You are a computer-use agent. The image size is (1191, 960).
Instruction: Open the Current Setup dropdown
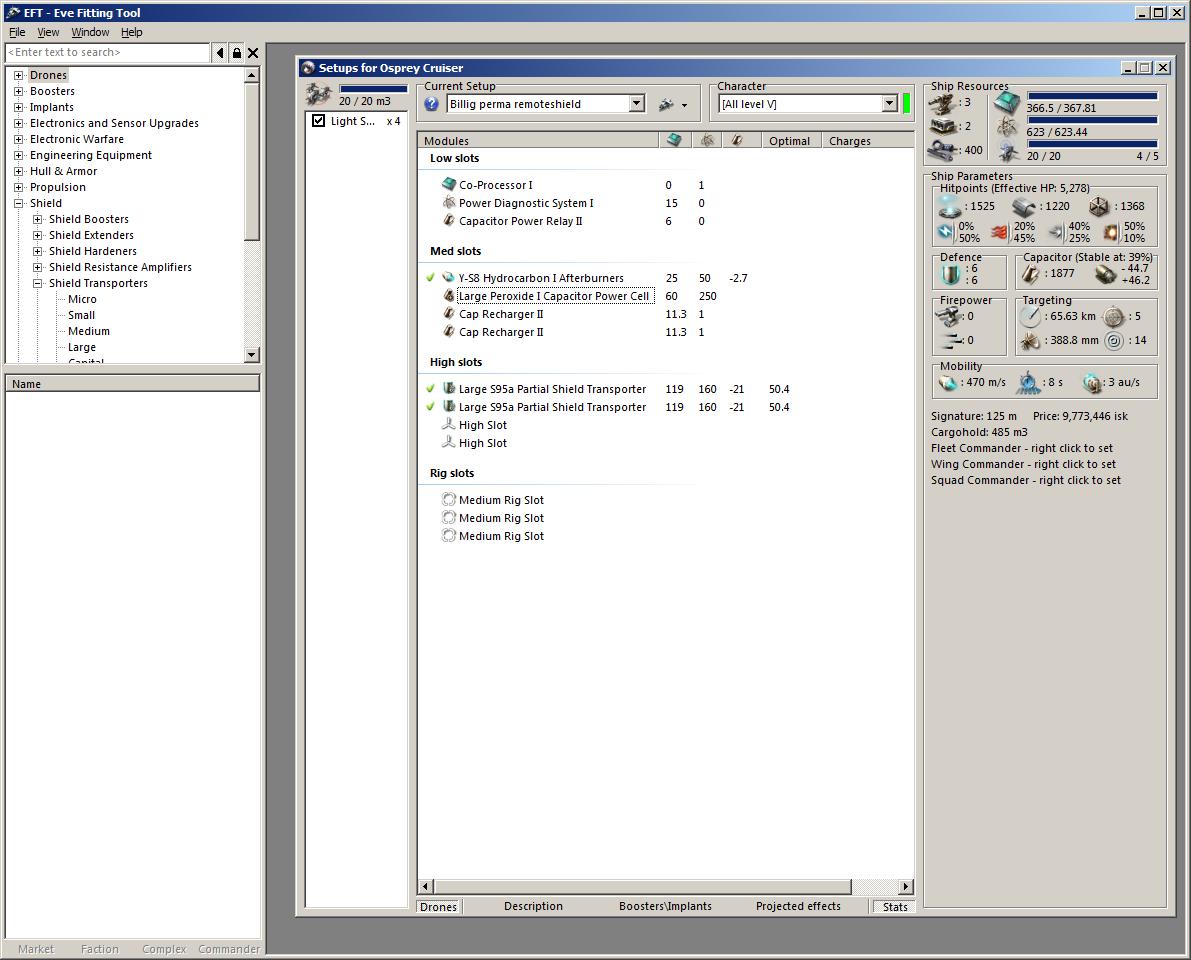tap(637, 104)
